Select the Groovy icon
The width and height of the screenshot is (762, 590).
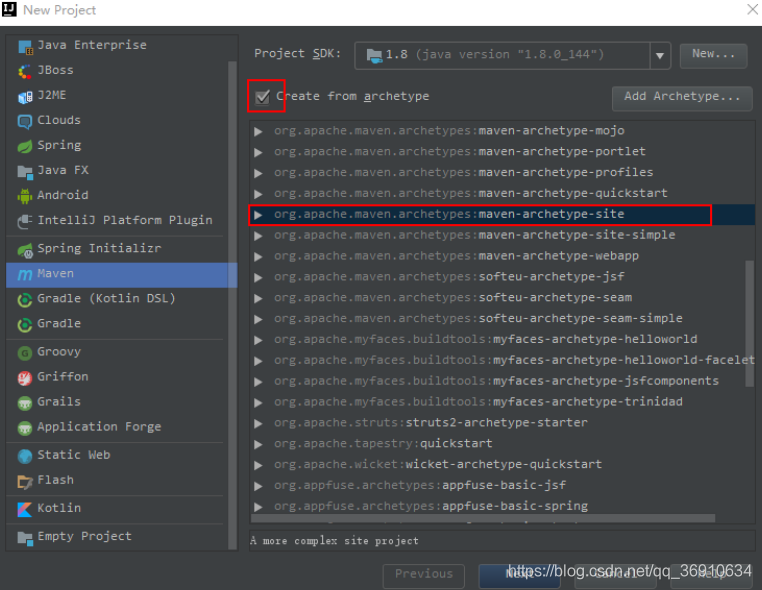pyautogui.click(x=25, y=352)
